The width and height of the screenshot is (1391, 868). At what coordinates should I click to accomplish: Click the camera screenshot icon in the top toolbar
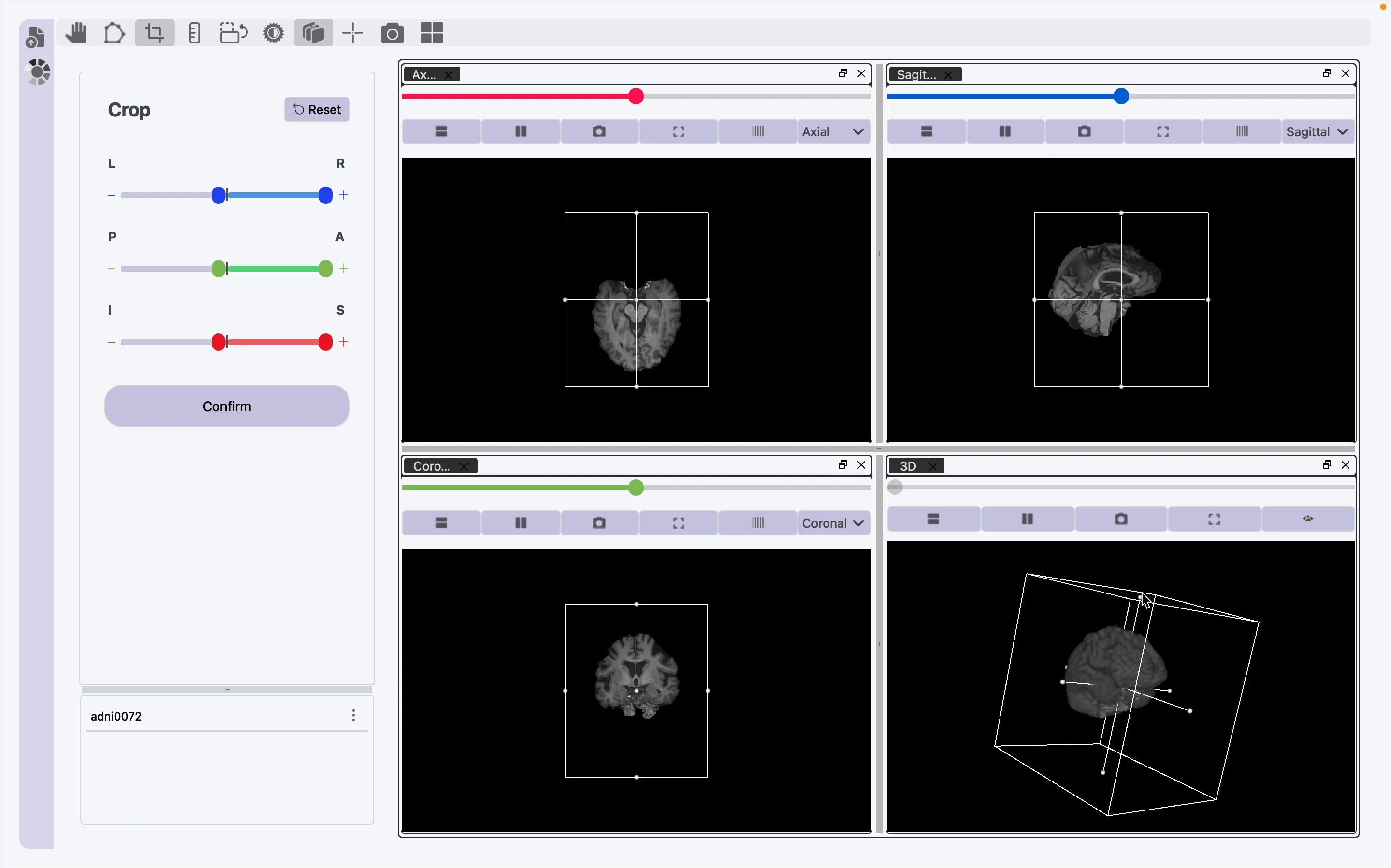[x=392, y=33]
